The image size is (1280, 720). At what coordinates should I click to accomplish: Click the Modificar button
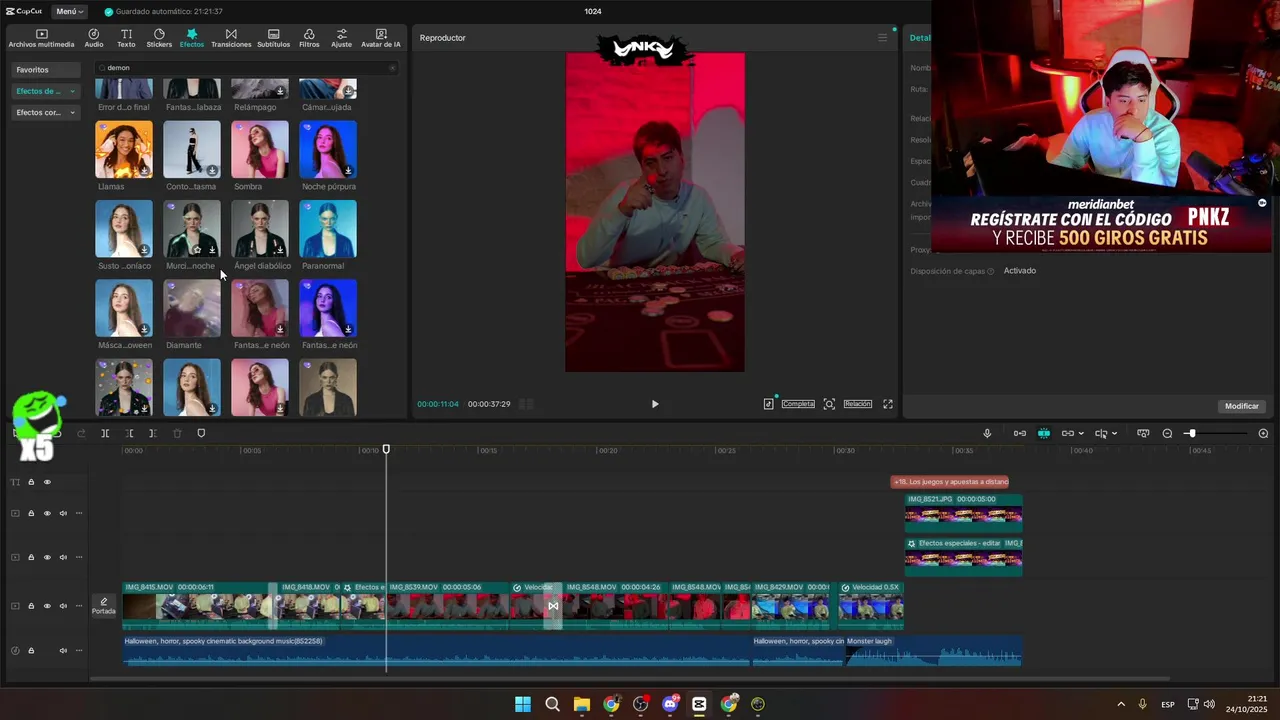pos(1242,406)
